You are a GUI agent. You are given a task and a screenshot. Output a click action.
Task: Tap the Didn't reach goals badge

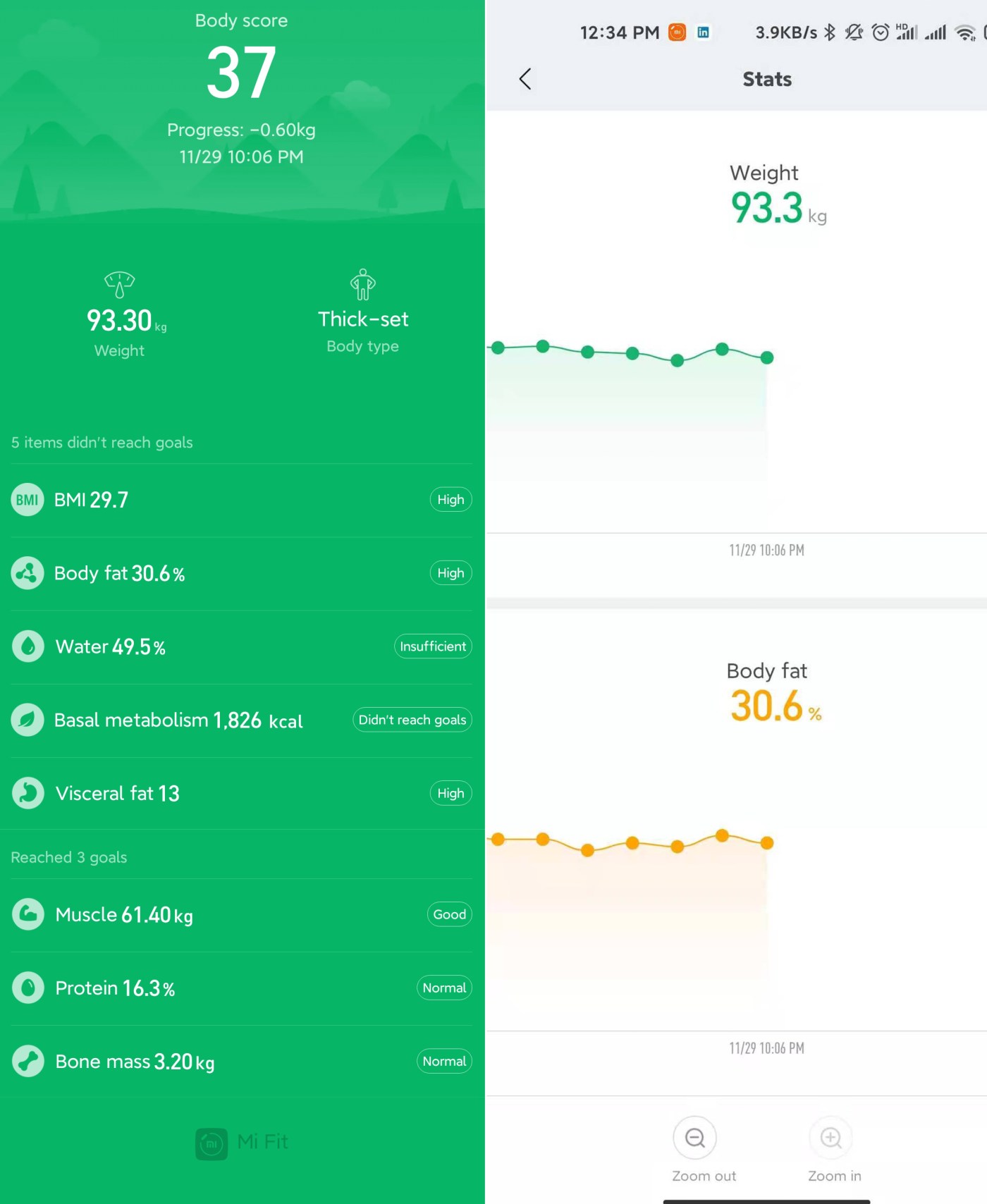tap(412, 720)
